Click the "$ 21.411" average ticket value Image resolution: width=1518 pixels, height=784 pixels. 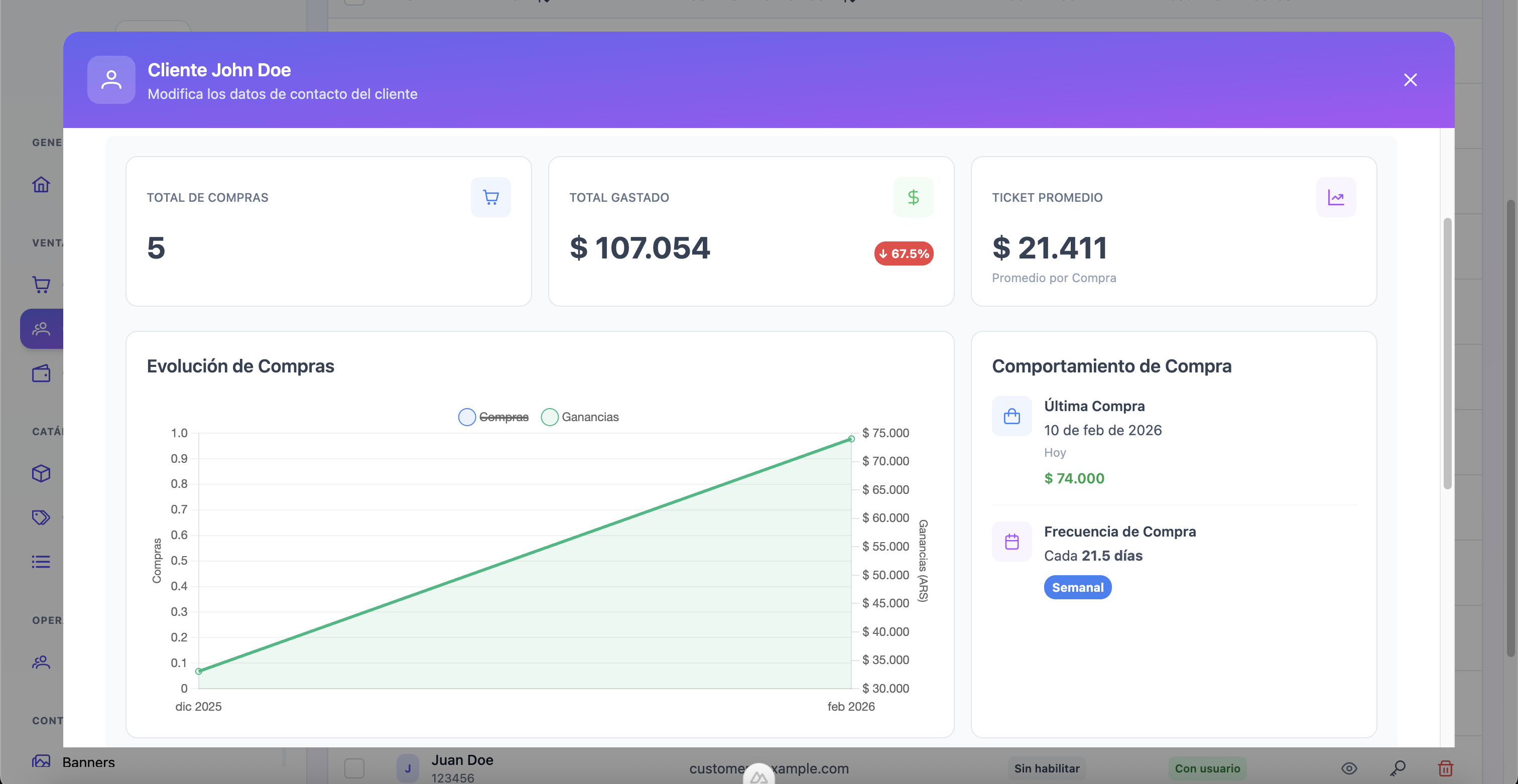1050,247
